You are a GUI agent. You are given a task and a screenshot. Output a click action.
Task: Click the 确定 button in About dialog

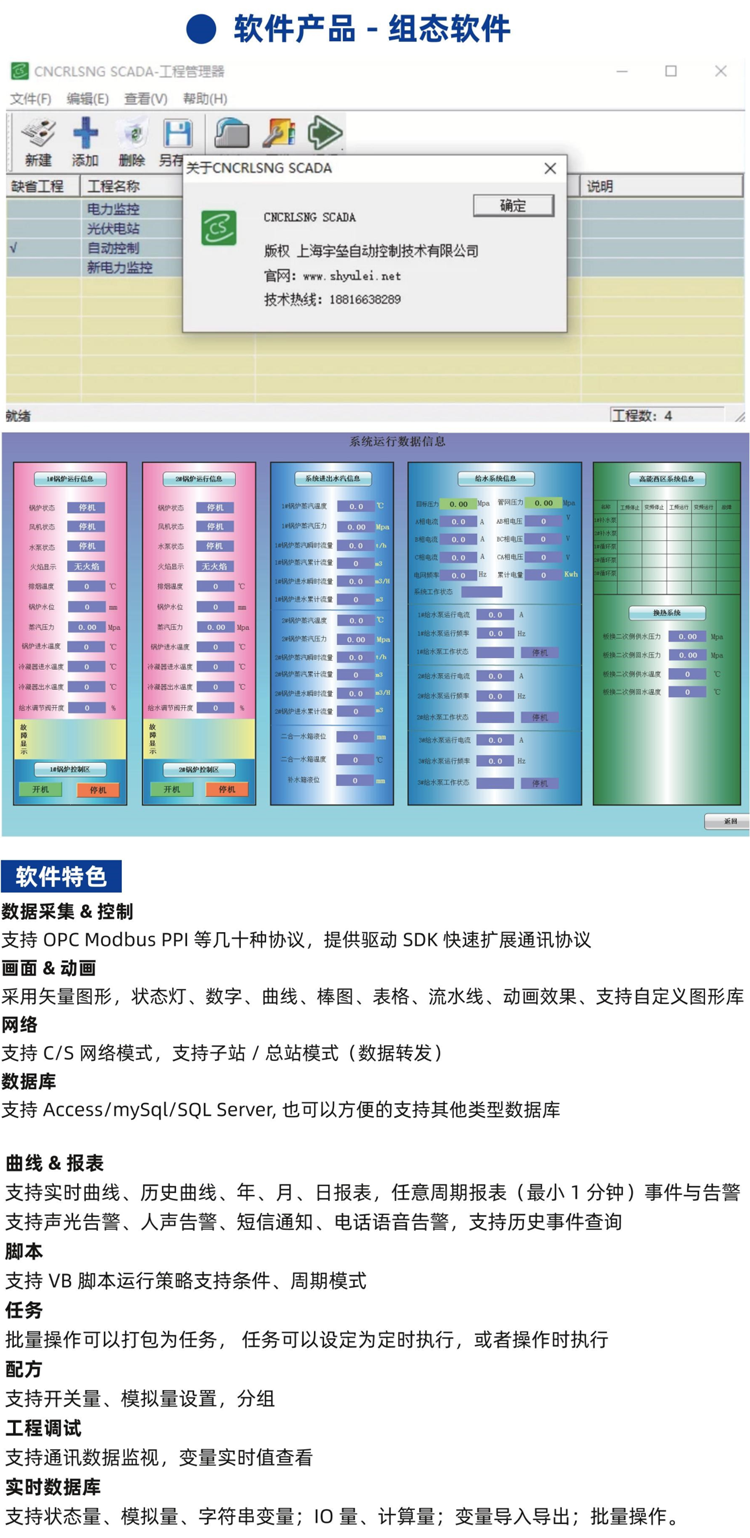click(x=513, y=205)
